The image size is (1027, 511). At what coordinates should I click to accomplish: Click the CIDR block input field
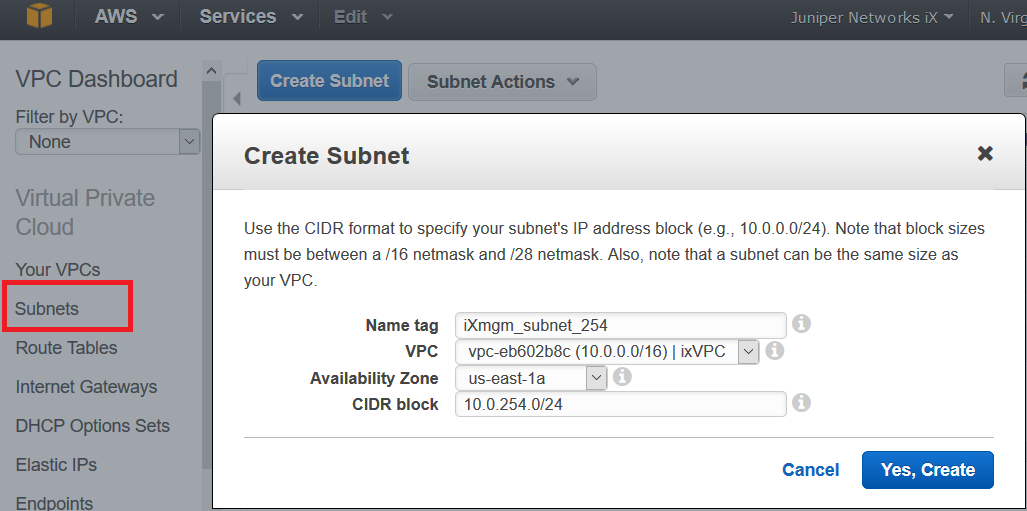click(x=620, y=404)
